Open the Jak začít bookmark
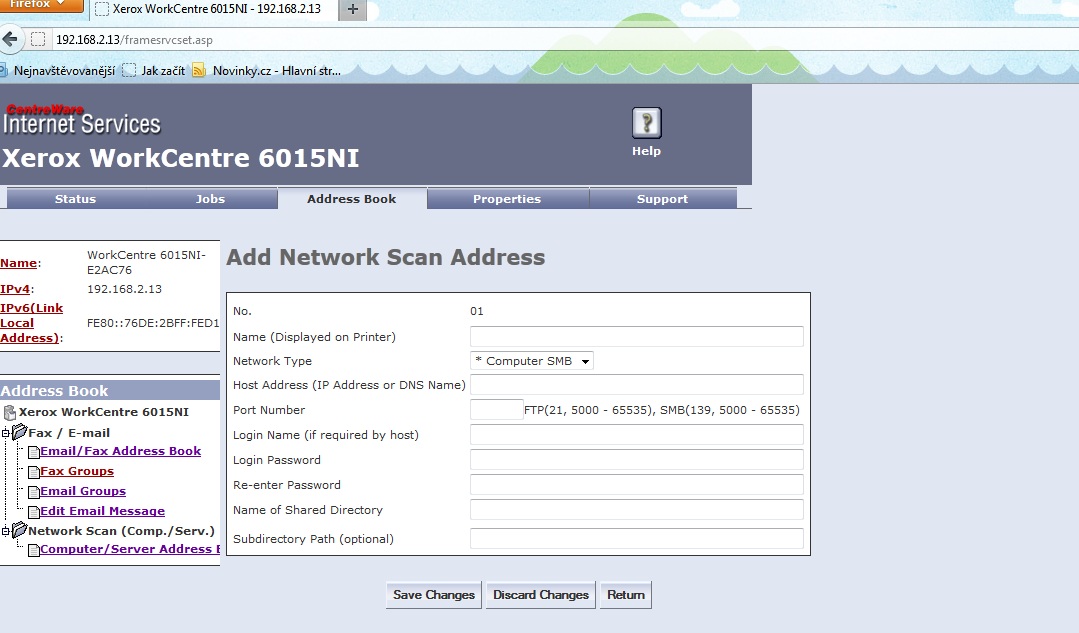Image resolution: width=1079 pixels, height=633 pixels. [x=154, y=70]
